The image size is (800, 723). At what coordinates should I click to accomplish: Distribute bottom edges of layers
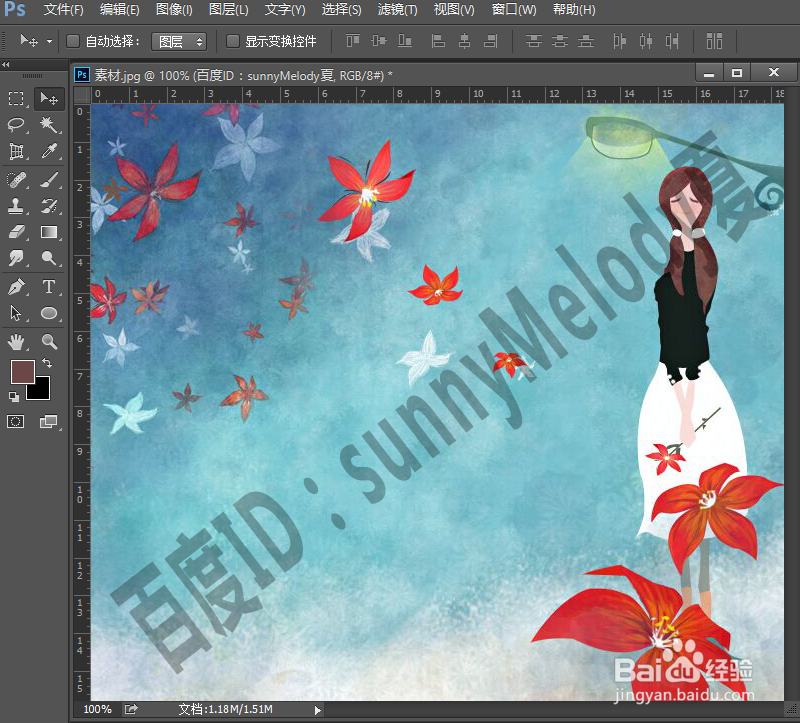(x=586, y=41)
